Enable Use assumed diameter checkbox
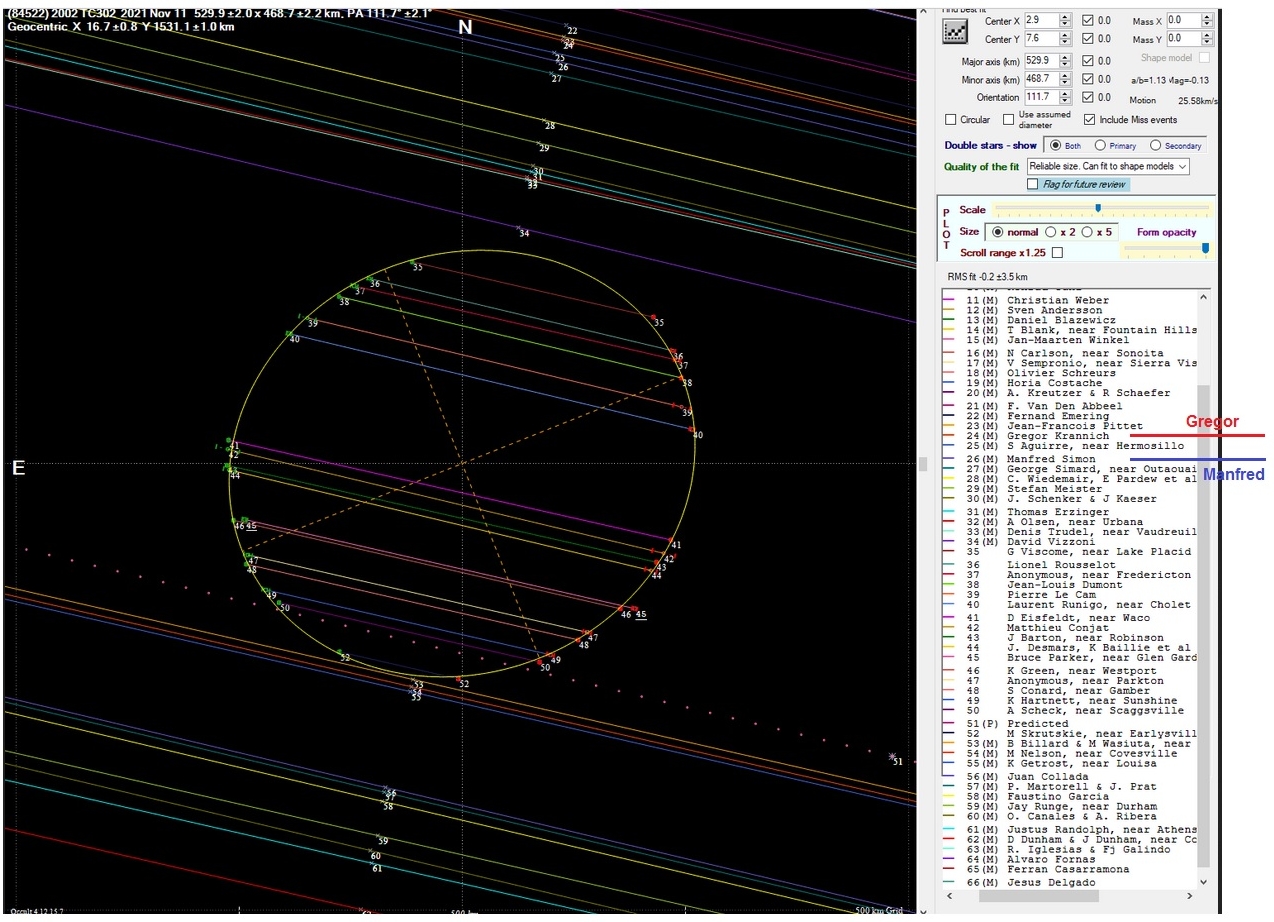This screenshot has width=1274, height=922. 1009,119
